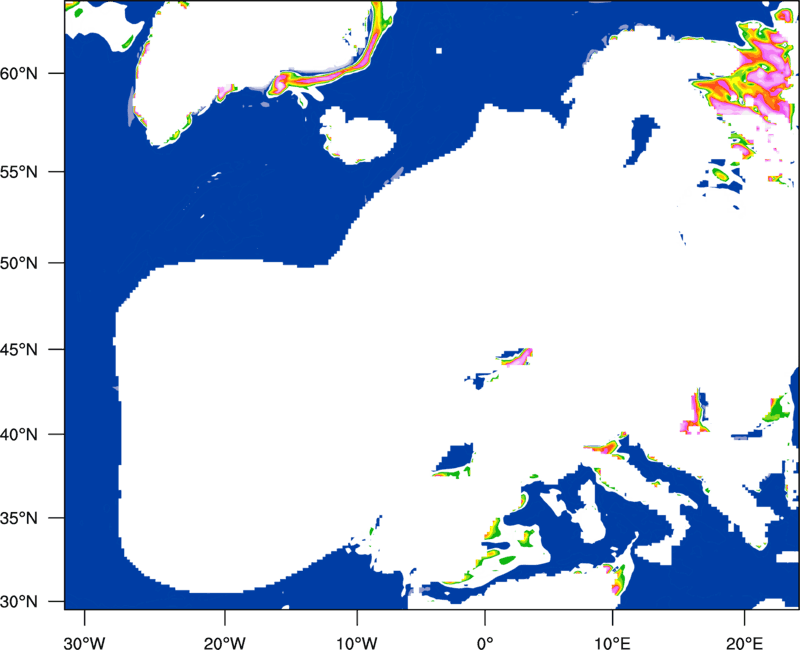Click the 10°E longitude label

612,643
